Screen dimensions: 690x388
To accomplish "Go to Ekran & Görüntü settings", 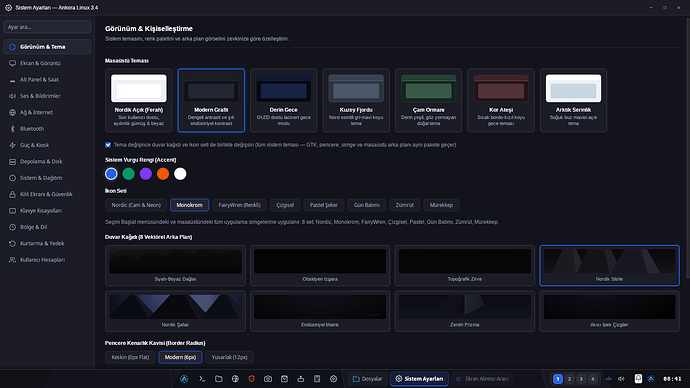I will [47, 63].
